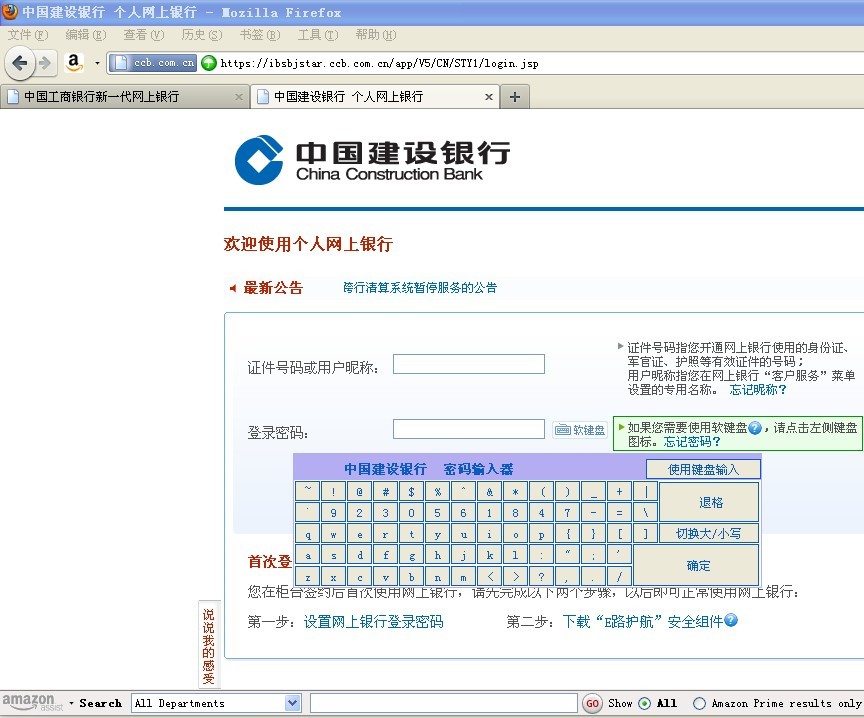
Task: Open the 跨行清算系统暂停服务的公告 link
Action: pyautogui.click(x=420, y=288)
